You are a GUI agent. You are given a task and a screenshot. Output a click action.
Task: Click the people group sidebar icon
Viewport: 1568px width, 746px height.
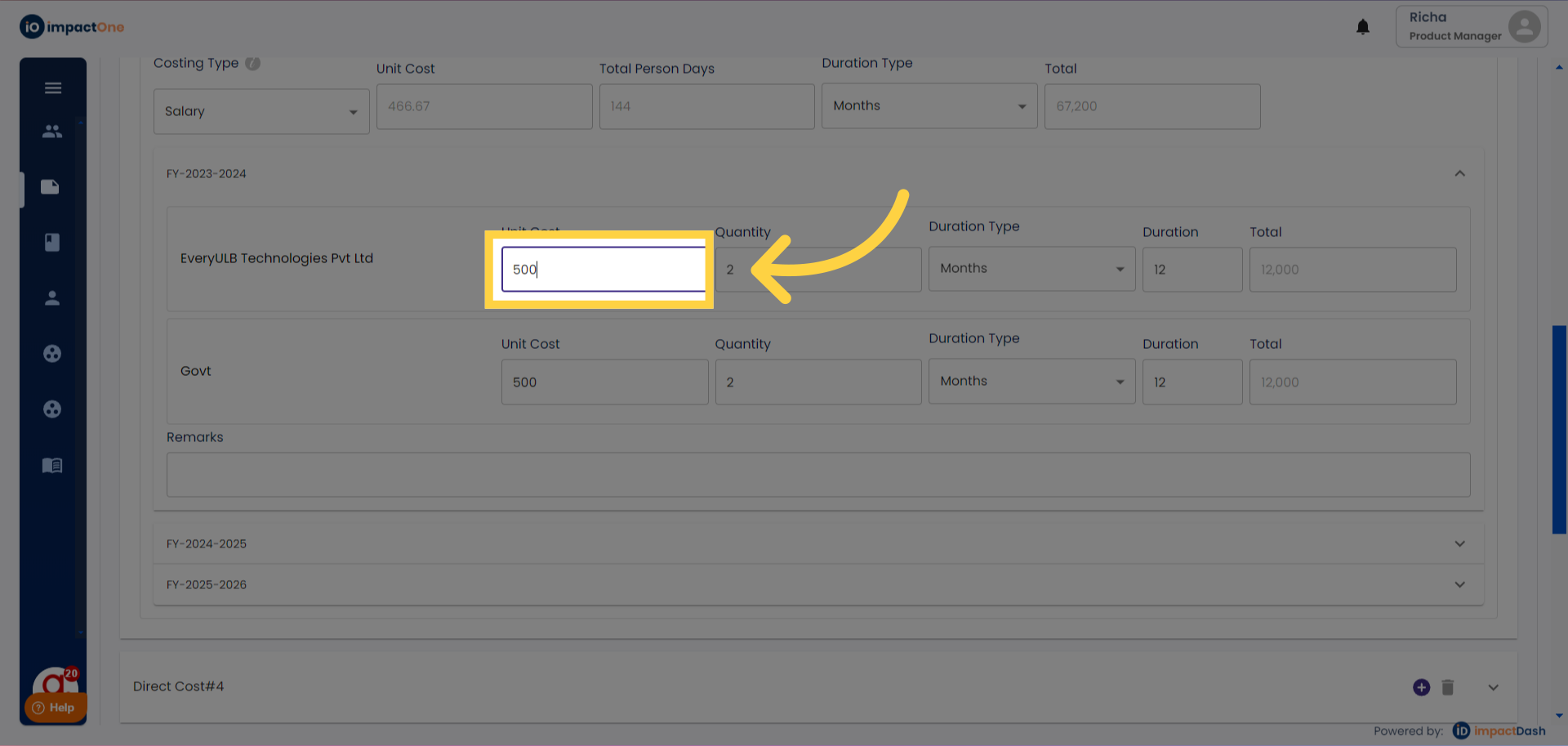pos(52,131)
